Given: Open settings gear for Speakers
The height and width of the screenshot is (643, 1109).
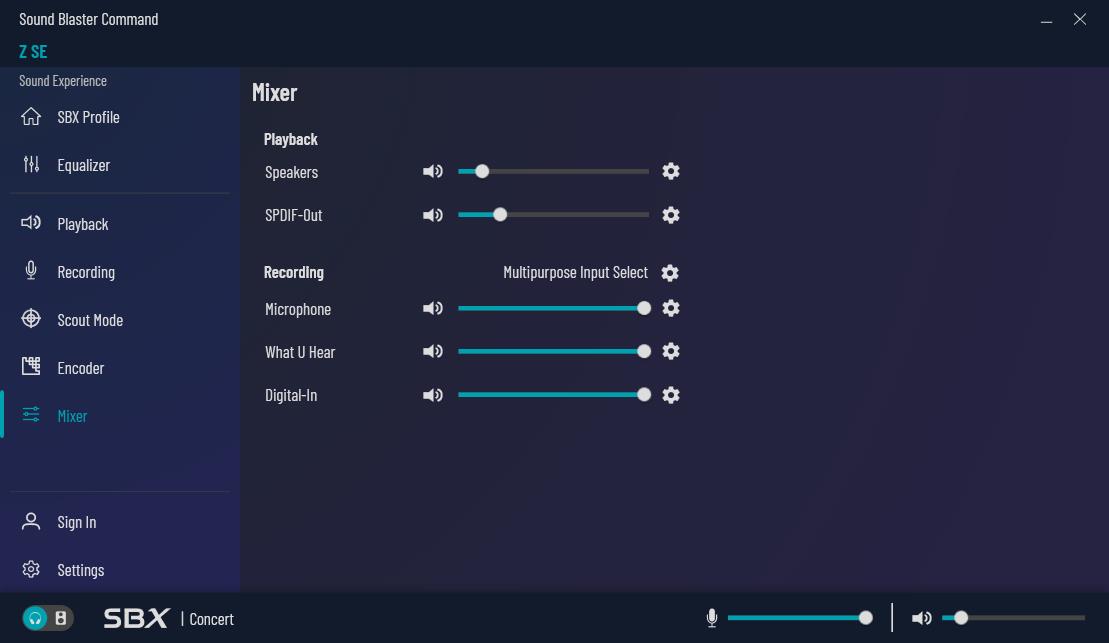Looking at the screenshot, I should pos(671,171).
